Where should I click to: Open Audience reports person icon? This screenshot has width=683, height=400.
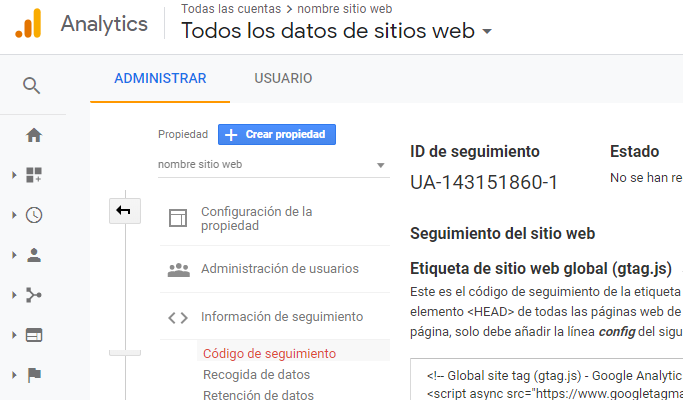[x=34, y=255]
